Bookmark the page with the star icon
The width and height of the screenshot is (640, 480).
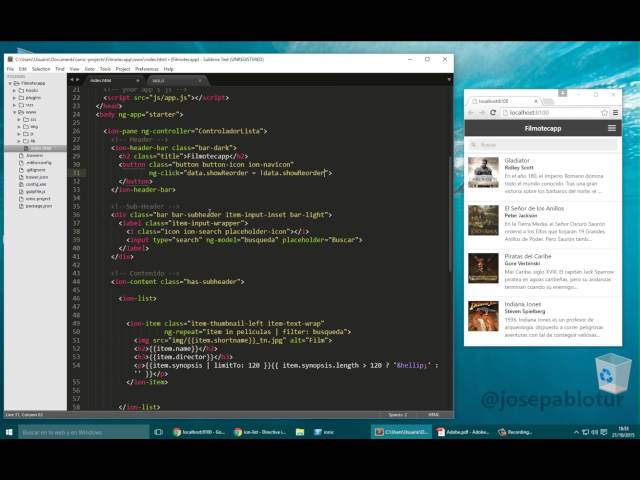coord(604,113)
